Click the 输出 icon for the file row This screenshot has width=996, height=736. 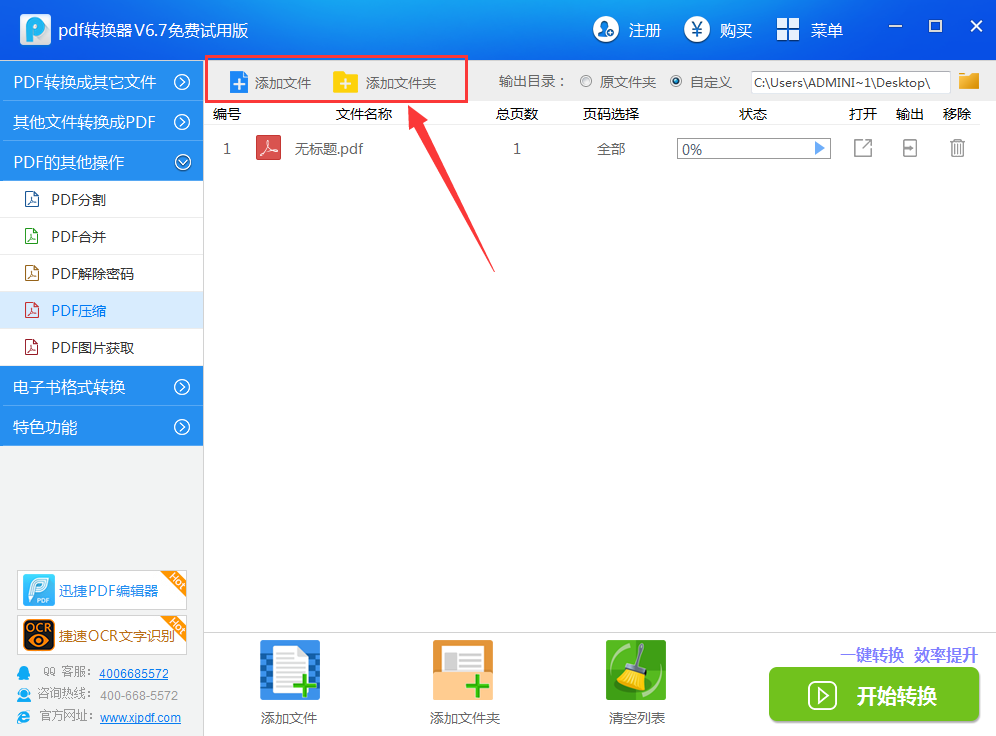[909, 148]
